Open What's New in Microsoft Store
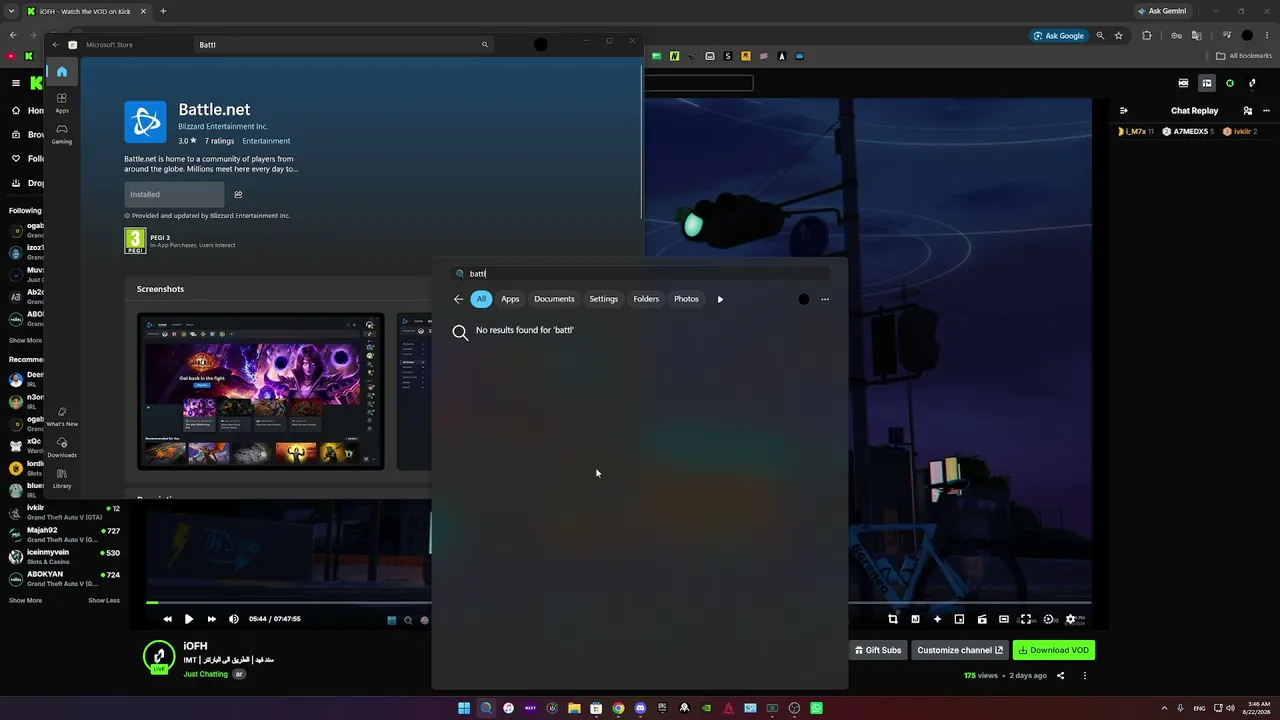Image resolution: width=1280 pixels, height=720 pixels. pyautogui.click(x=62, y=416)
